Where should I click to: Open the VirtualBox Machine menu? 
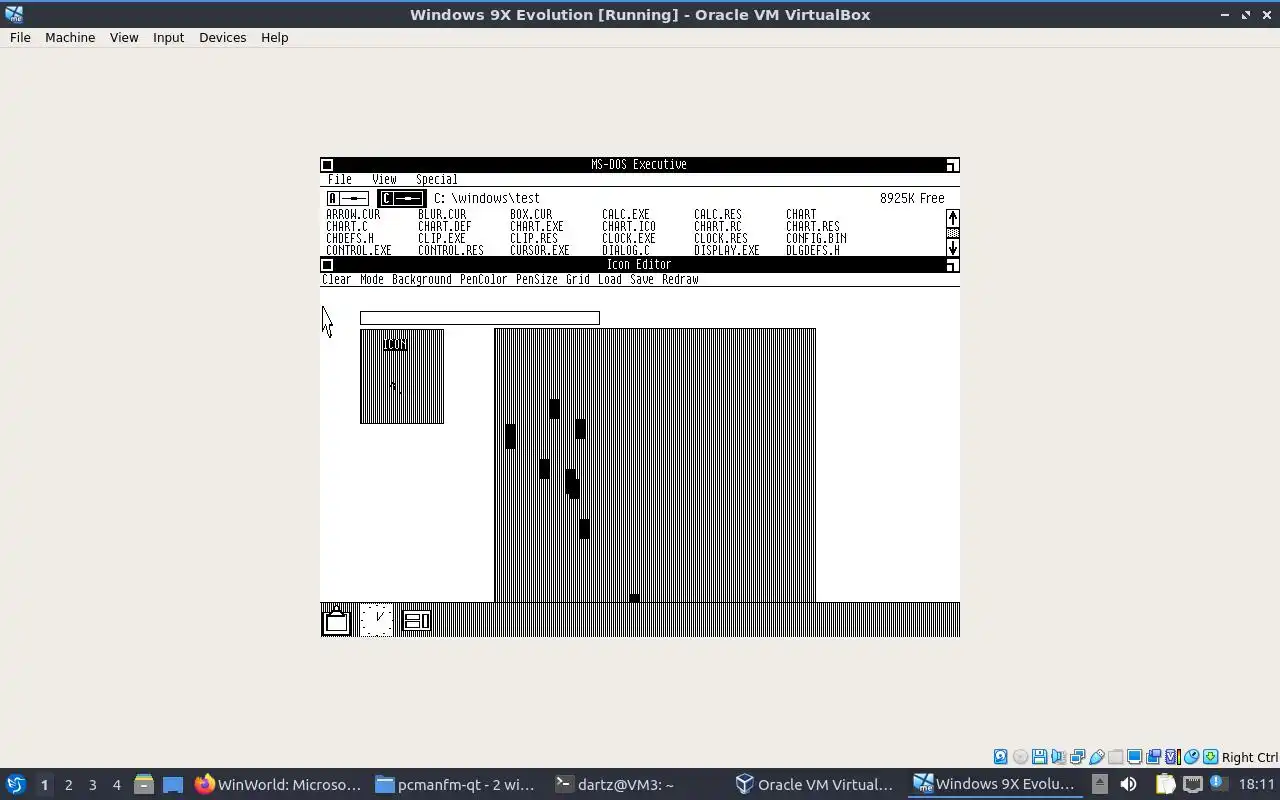click(70, 37)
